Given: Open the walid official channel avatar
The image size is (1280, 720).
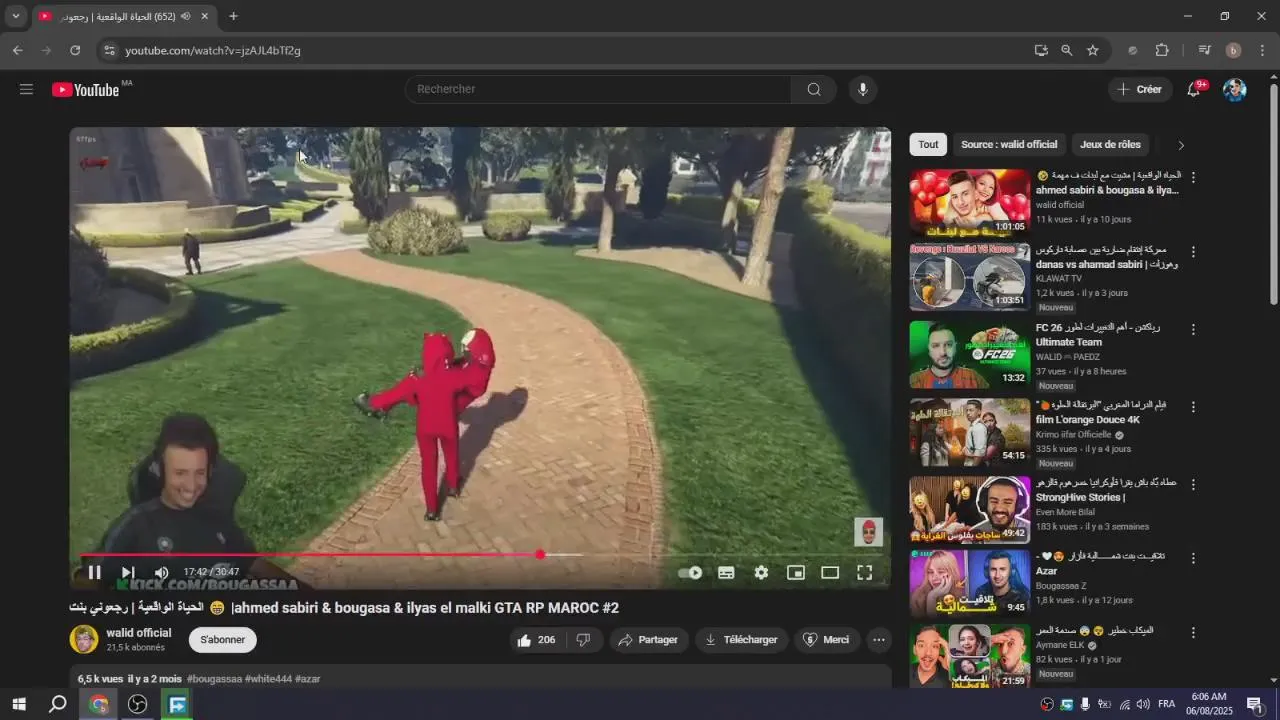Looking at the screenshot, I should pos(84,639).
